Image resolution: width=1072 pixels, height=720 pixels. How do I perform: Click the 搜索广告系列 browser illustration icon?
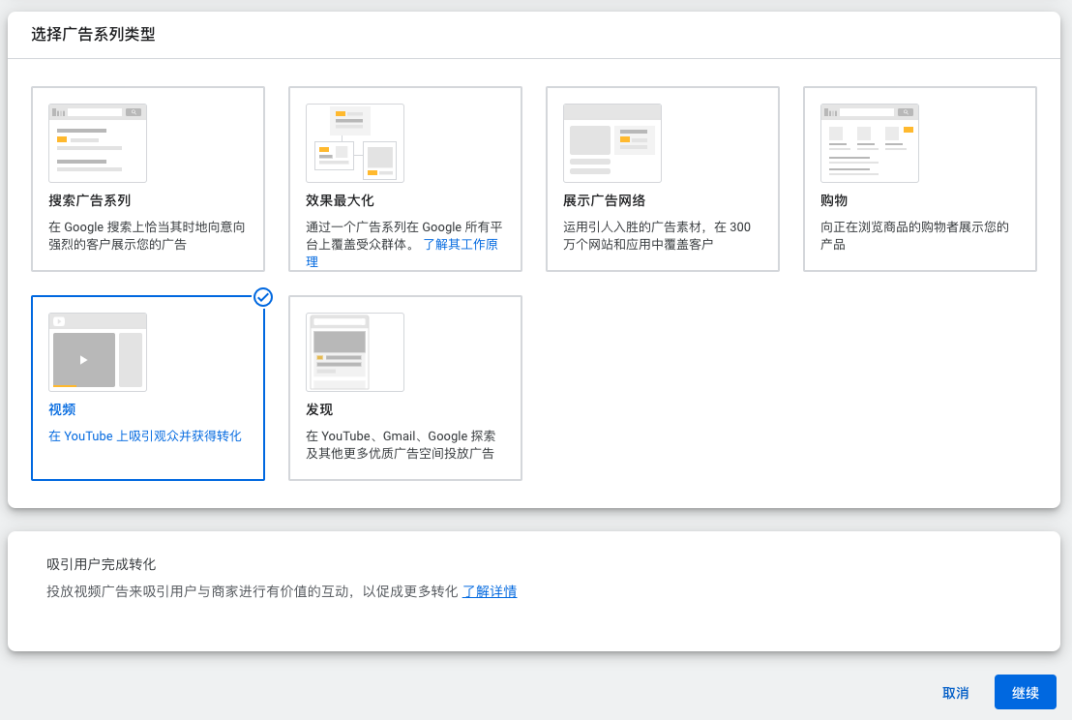pos(97,141)
